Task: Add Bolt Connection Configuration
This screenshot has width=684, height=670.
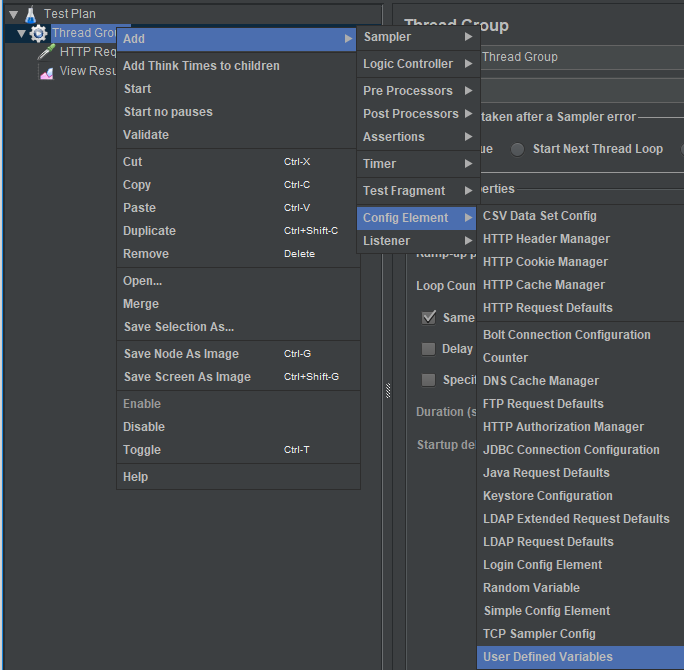Action: (x=581, y=335)
